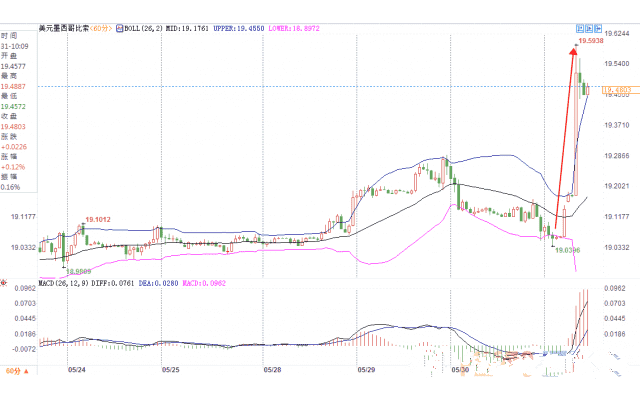
Task: Click the LOWER:18.8972 band value
Action: coord(300,29)
